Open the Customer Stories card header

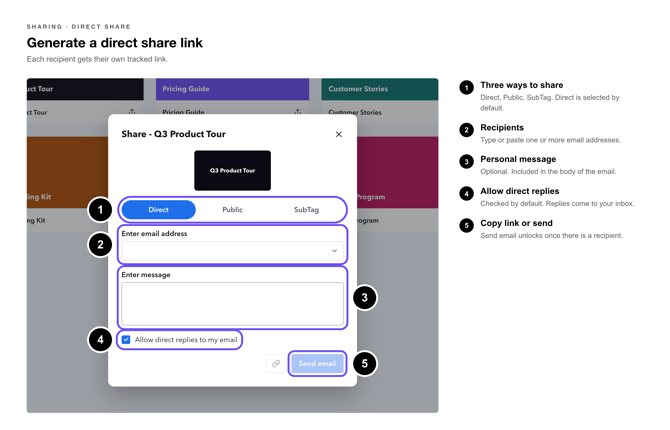pos(380,89)
